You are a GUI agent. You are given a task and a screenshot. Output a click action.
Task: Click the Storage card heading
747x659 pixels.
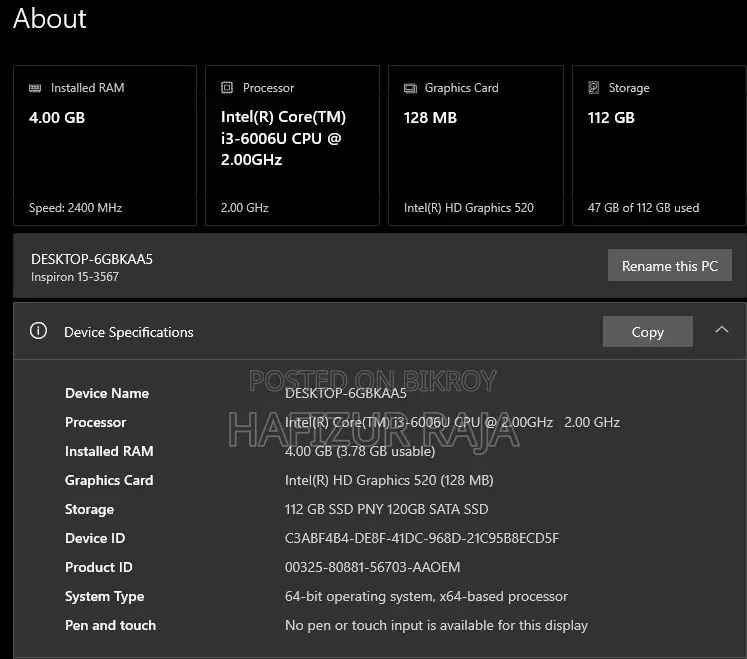[629, 88]
